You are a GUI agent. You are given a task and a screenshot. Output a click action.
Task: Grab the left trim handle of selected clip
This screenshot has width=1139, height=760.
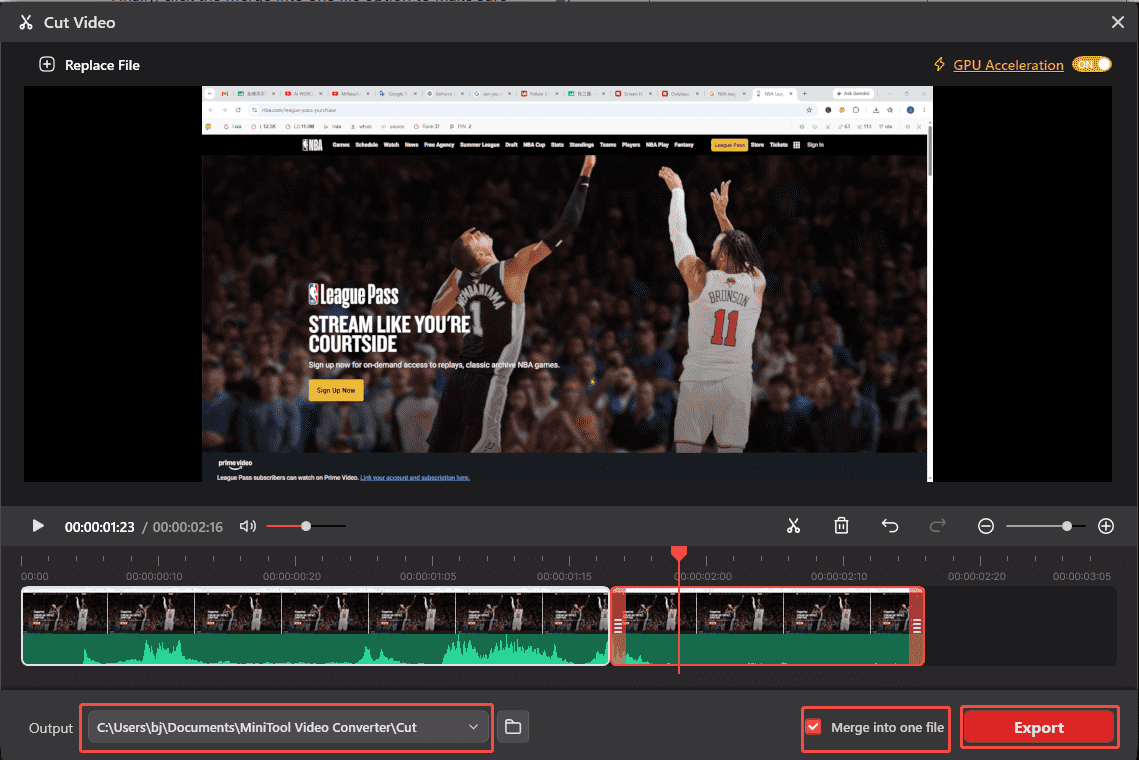point(618,626)
